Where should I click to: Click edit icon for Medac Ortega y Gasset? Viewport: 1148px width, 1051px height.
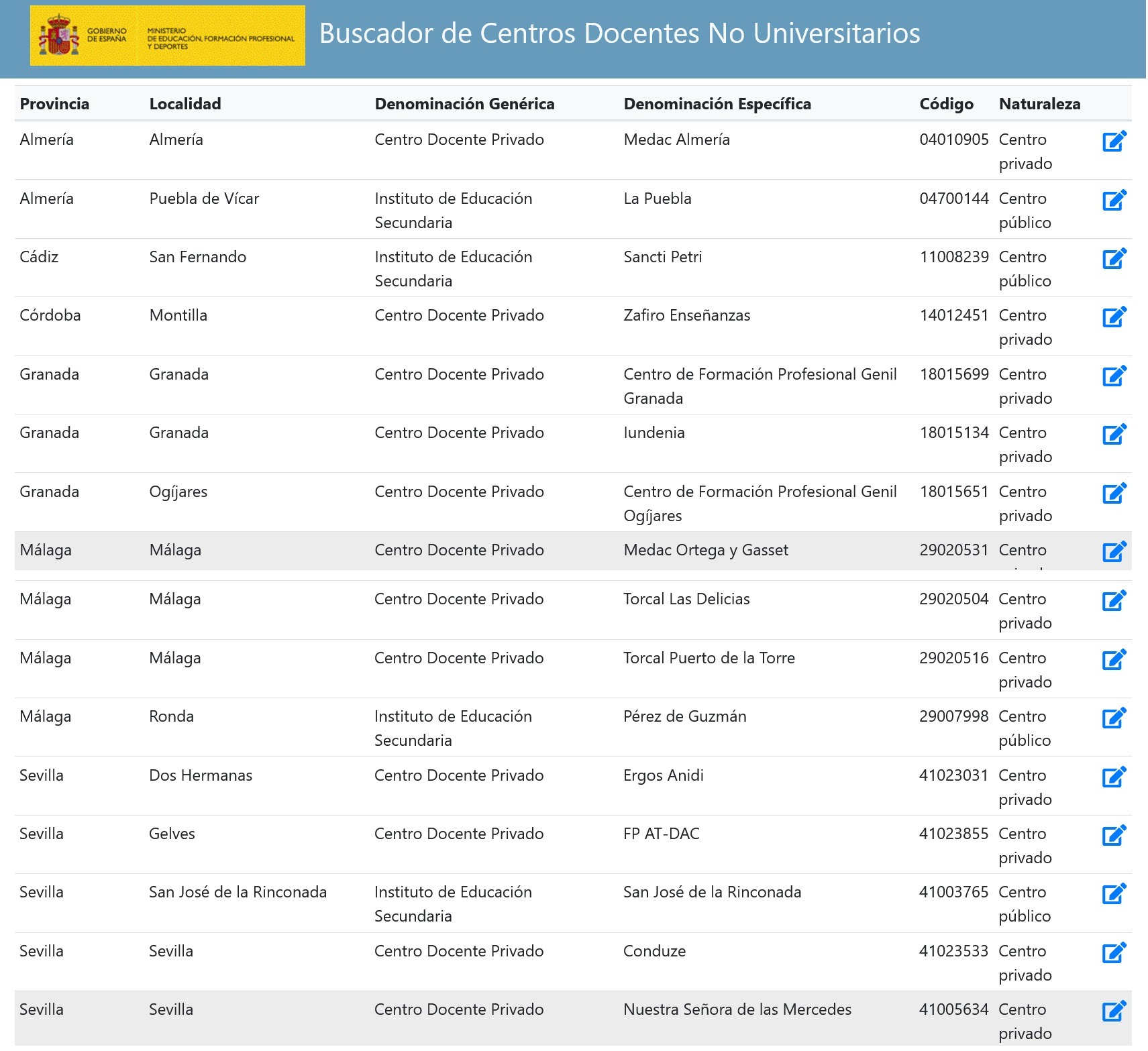(1114, 552)
